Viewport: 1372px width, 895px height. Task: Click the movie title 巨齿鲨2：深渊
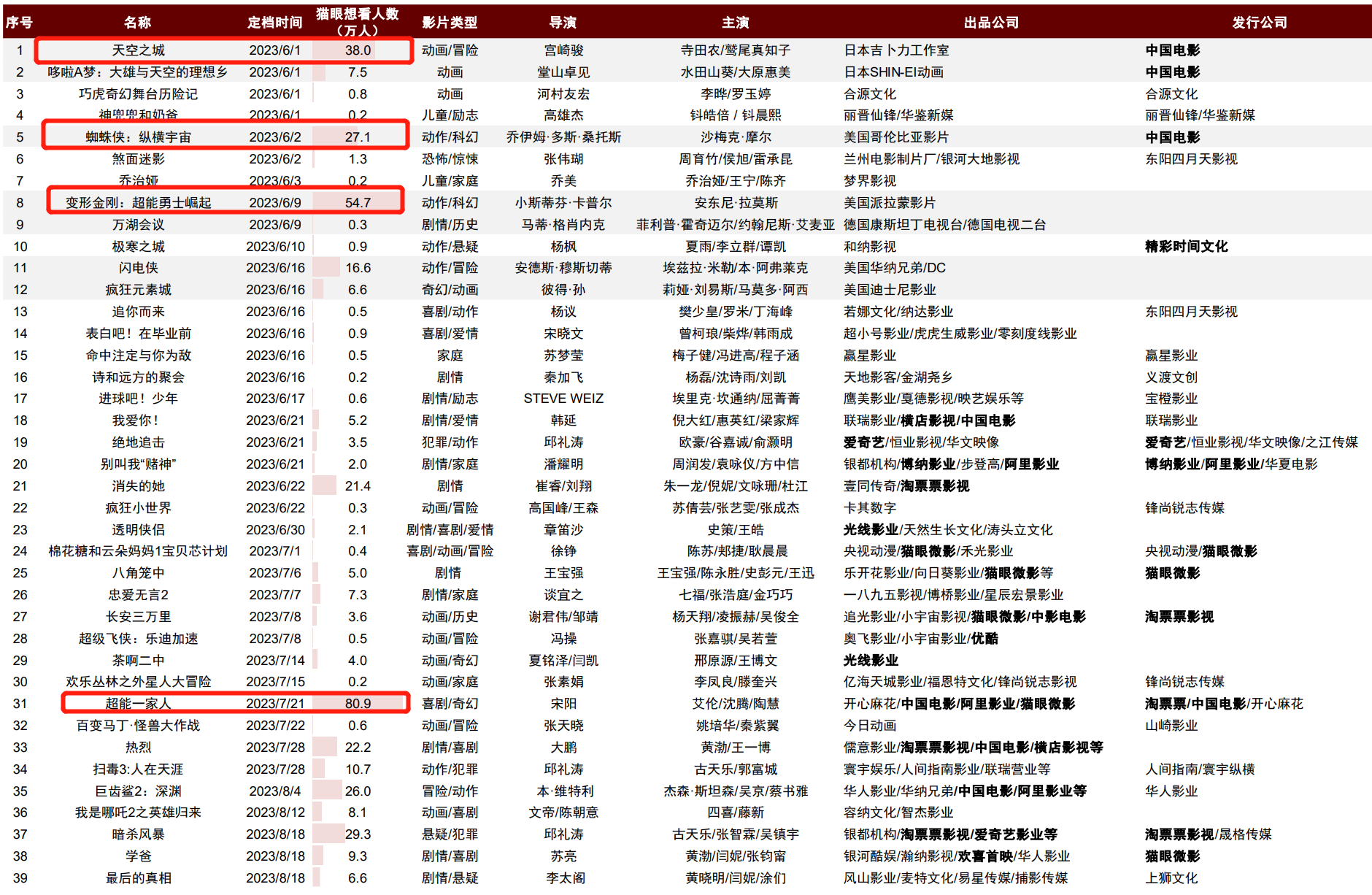point(139,791)
